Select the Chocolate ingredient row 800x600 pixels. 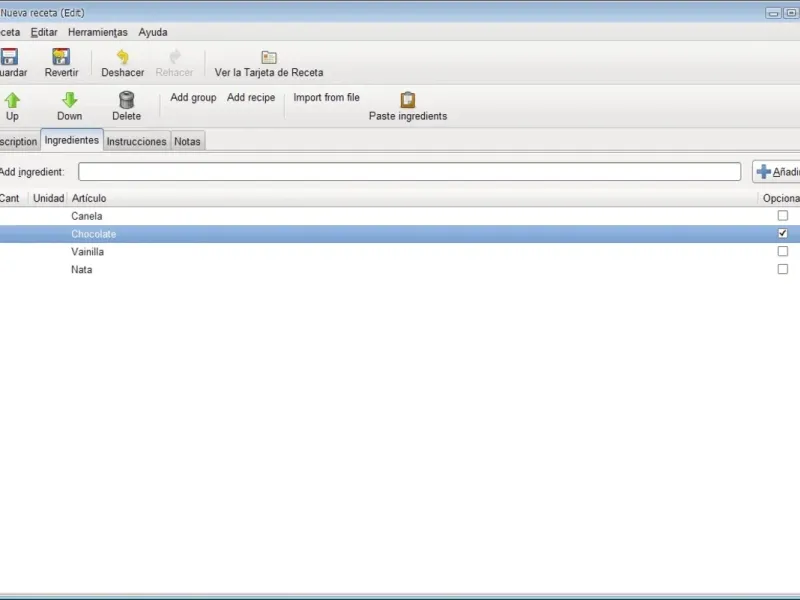tap(400, 234)
